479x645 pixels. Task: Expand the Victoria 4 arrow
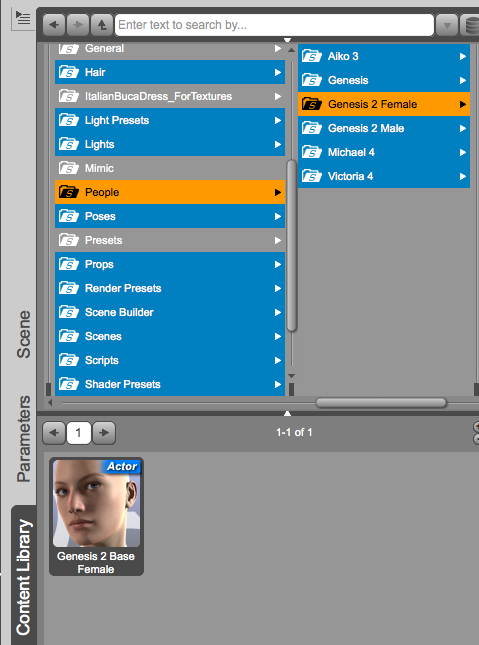pyautogui.click(x=463, y=176)
